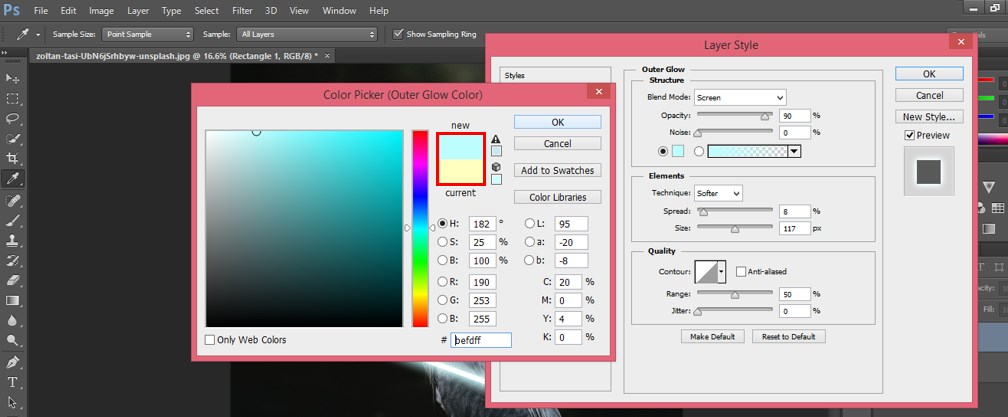Click the not-web-safe cube icon
The height and width of the screenshot is (417, 1008).
[x=496, y=166]
